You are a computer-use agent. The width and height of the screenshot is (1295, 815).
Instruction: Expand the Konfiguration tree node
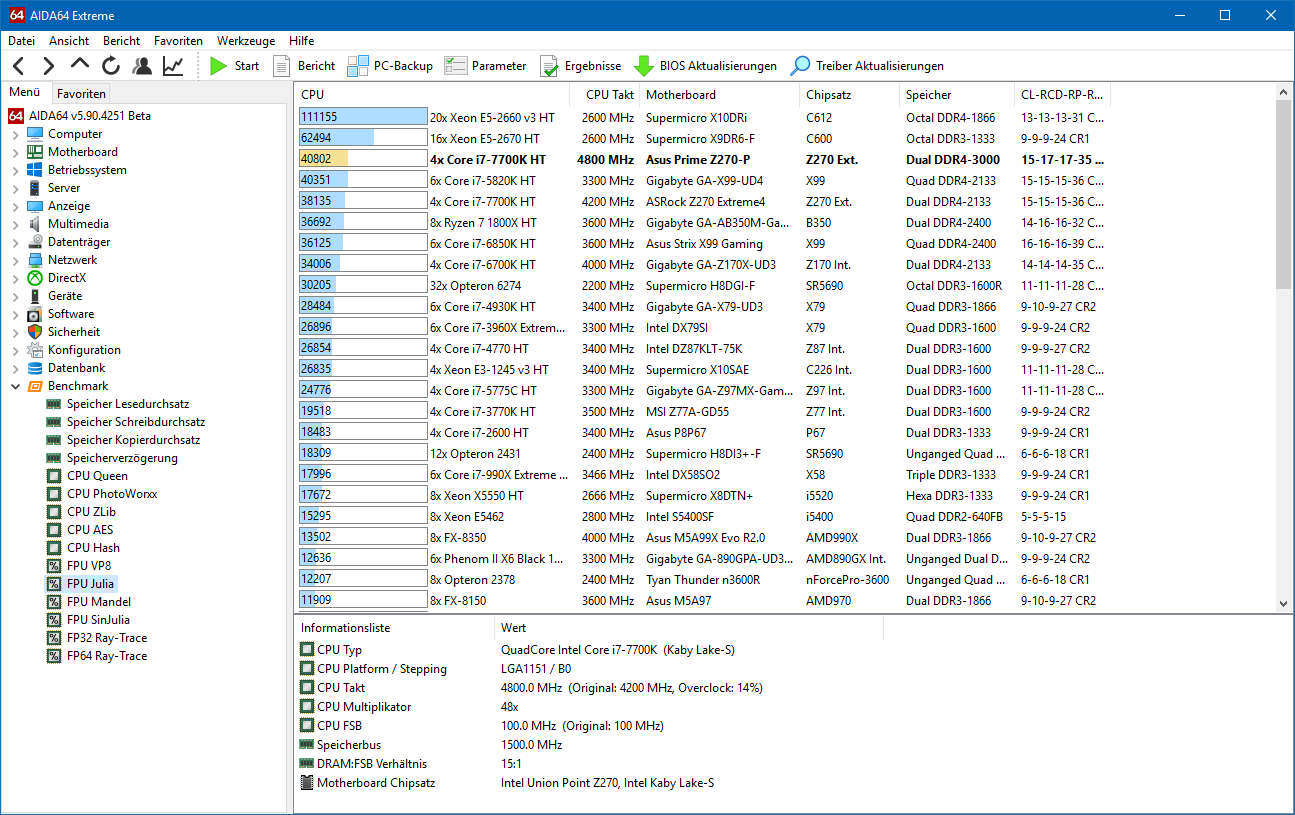coord(15,350)
